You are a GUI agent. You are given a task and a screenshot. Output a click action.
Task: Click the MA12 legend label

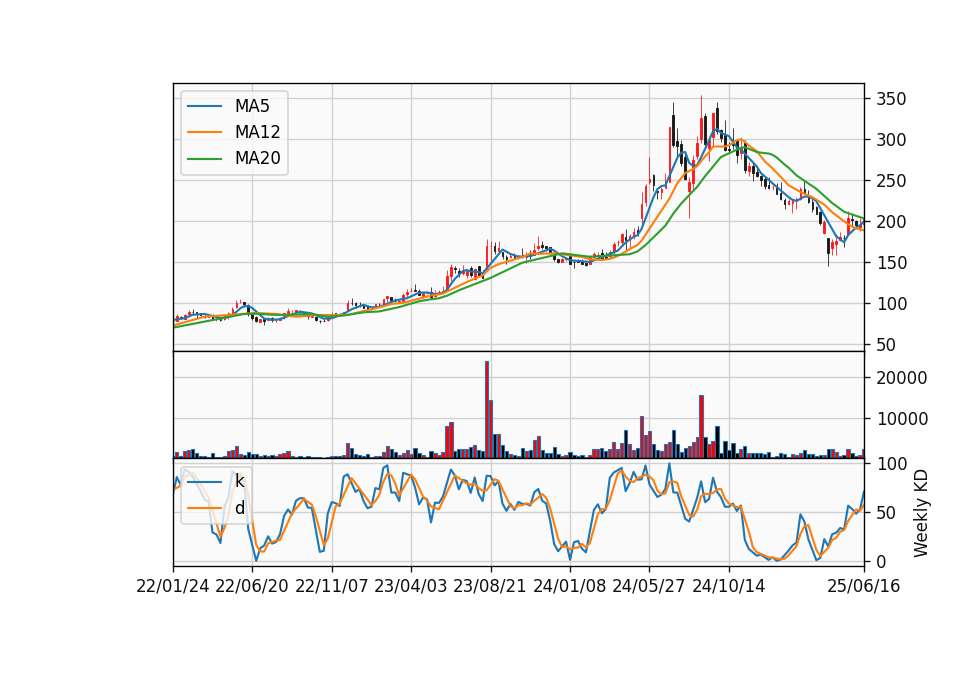click(x=257, y=132)
